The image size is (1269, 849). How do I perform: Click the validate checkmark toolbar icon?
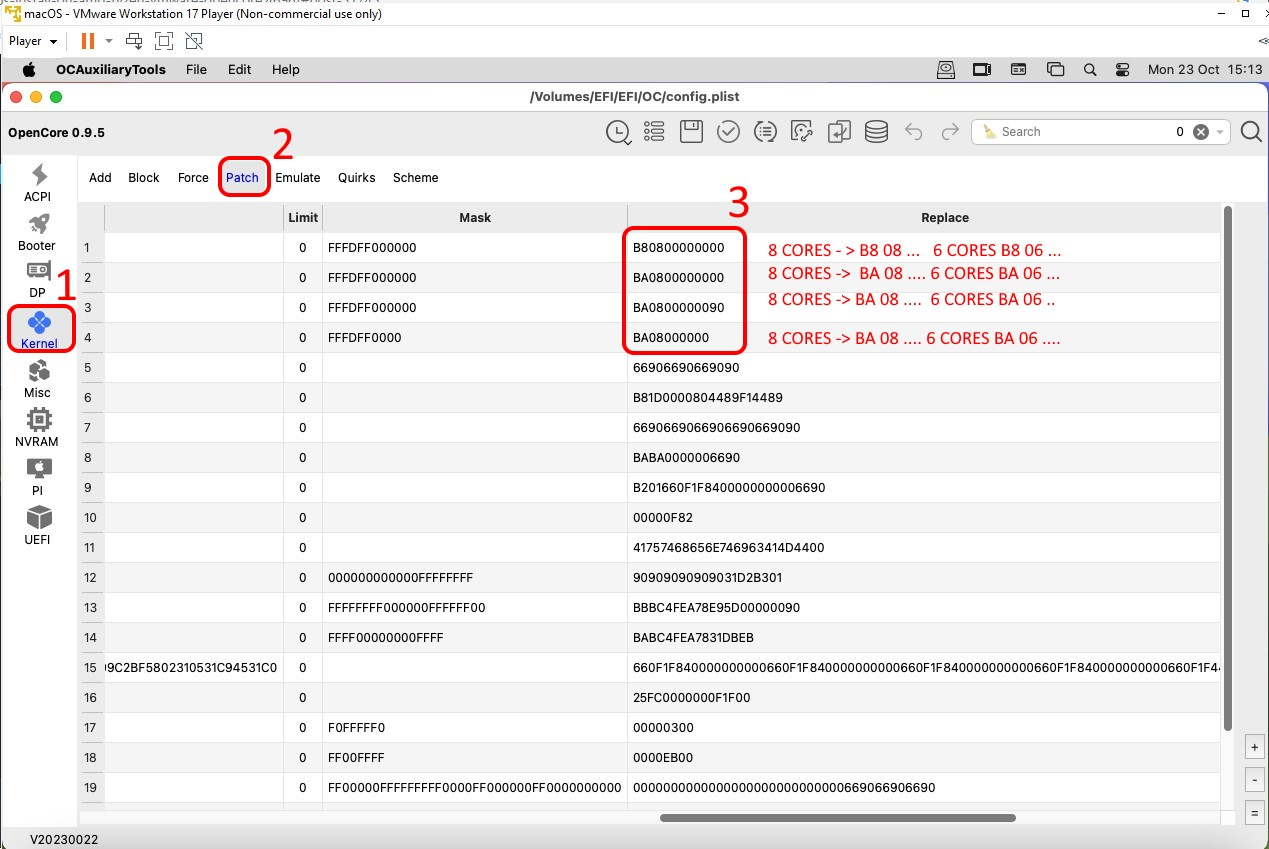pos(728,132)
